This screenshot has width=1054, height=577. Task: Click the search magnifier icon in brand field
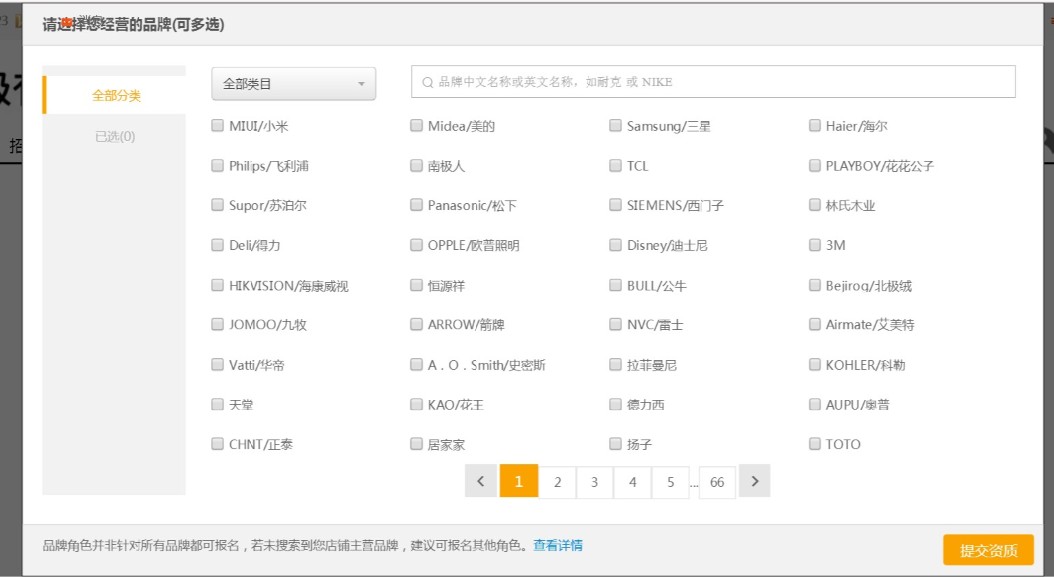coord(428,83)
